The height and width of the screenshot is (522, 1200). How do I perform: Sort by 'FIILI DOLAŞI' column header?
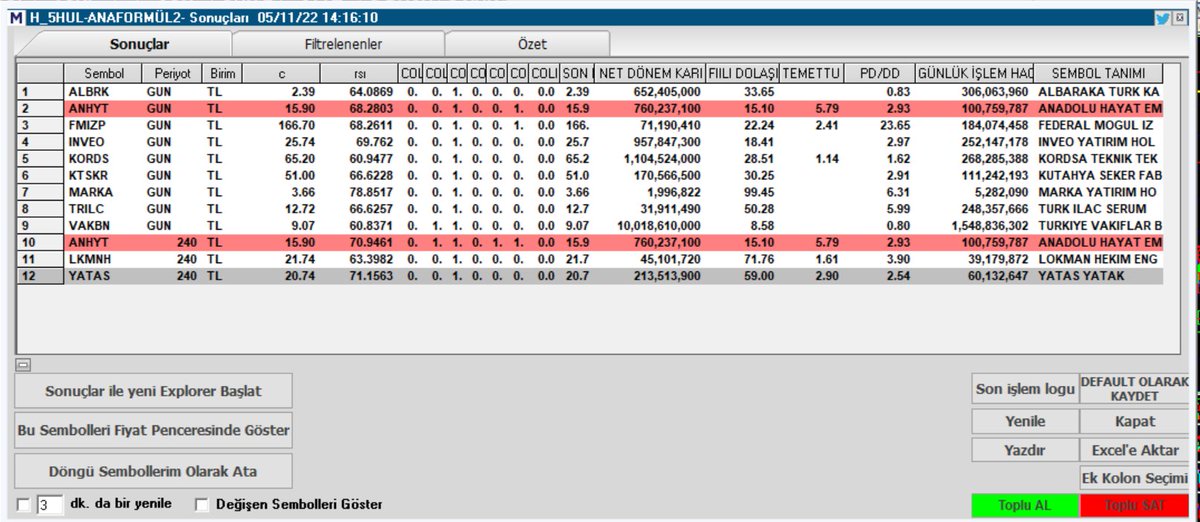[743, 74]
